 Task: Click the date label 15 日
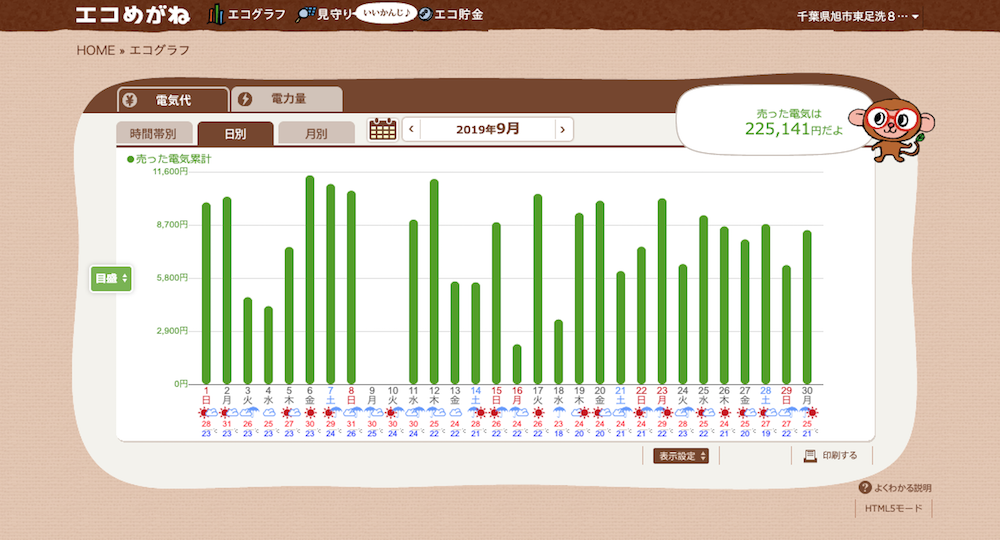coord(497,395)
